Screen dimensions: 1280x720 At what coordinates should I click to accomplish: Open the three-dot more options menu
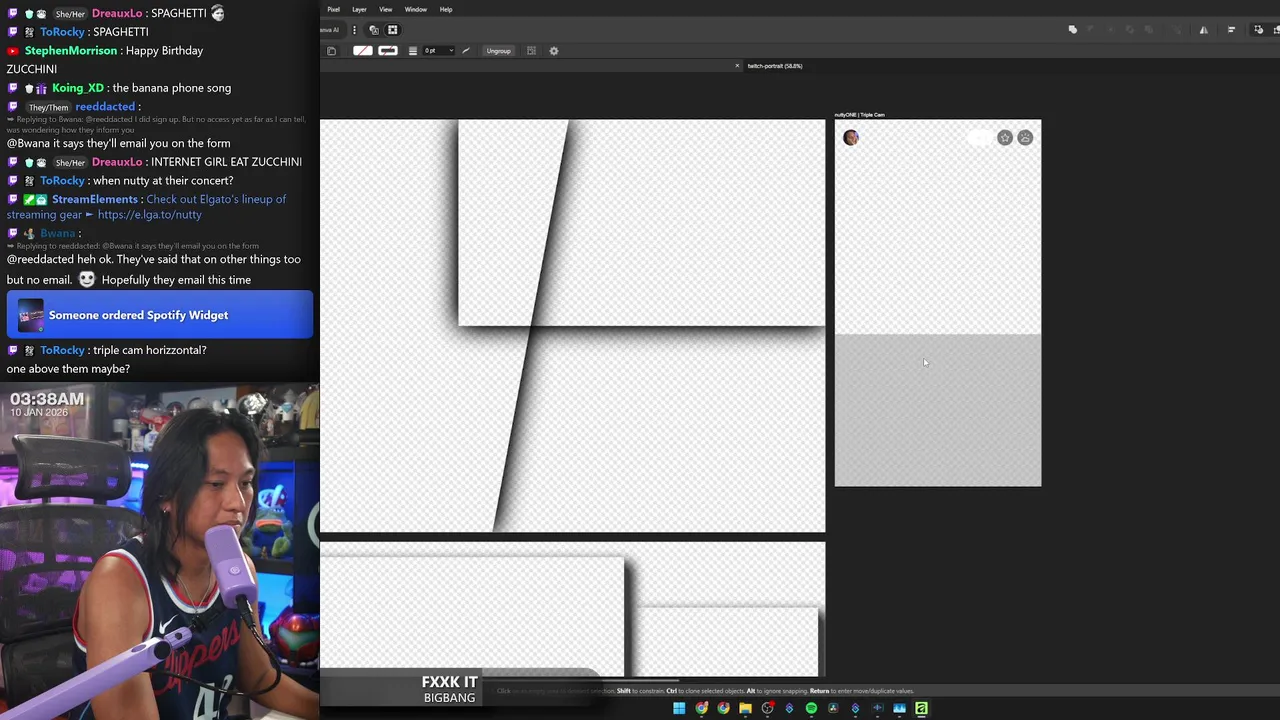point(354,30)
